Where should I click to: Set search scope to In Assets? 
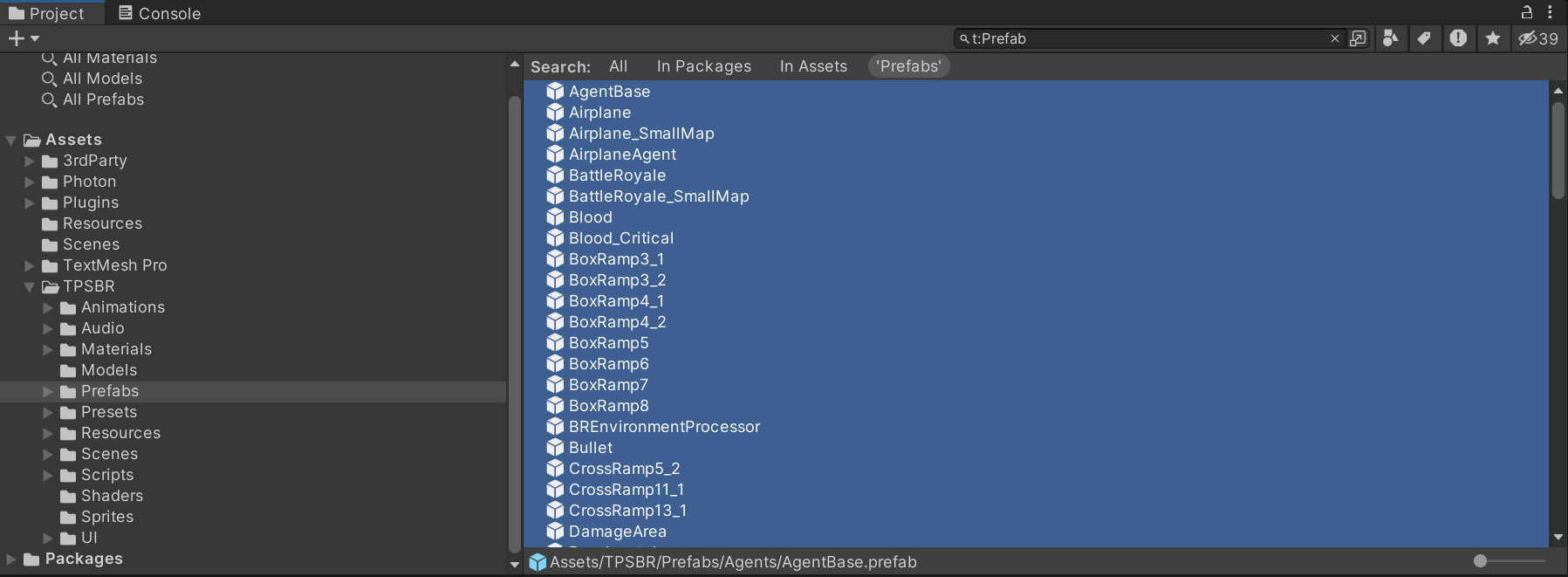point(812,66)
